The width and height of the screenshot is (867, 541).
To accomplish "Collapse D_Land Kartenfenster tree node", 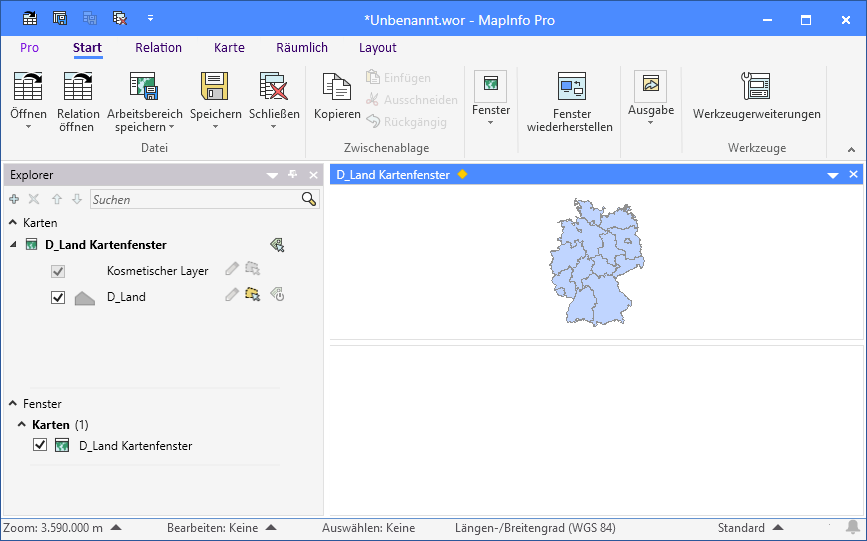I will 13,245.
